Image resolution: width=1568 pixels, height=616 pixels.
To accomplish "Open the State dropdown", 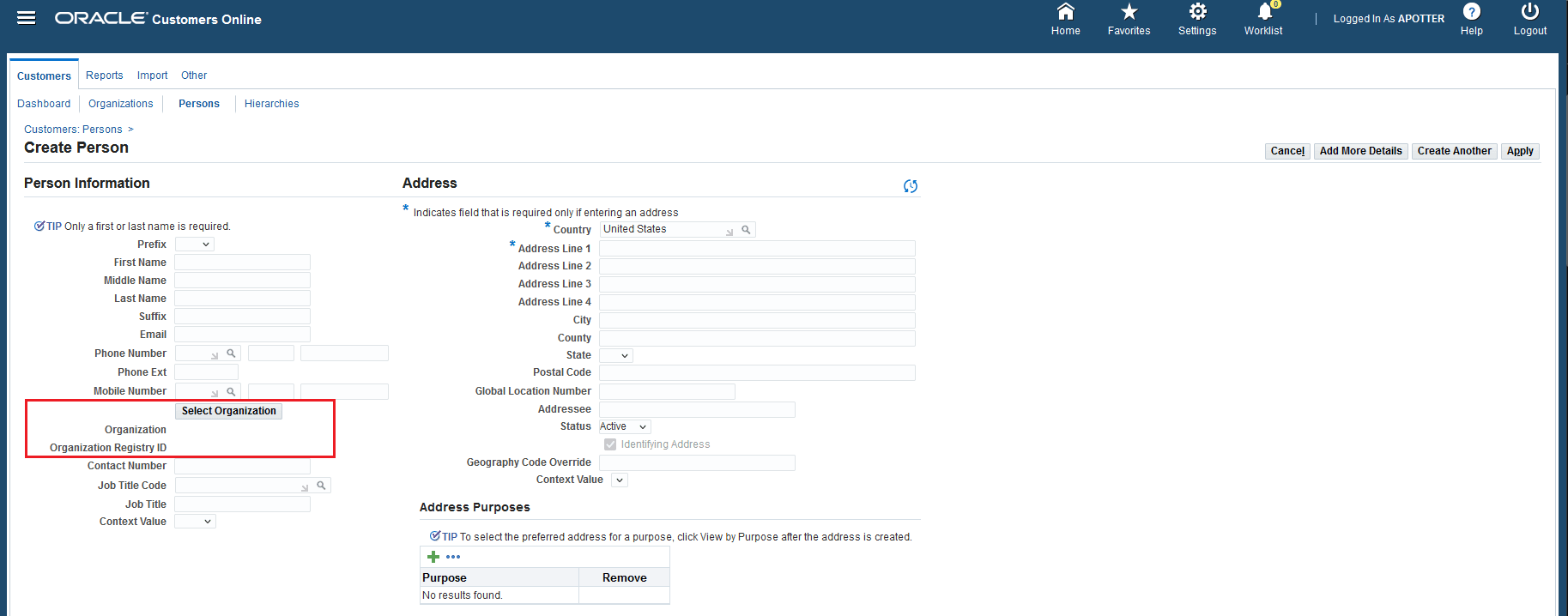I will pos(616,355).
